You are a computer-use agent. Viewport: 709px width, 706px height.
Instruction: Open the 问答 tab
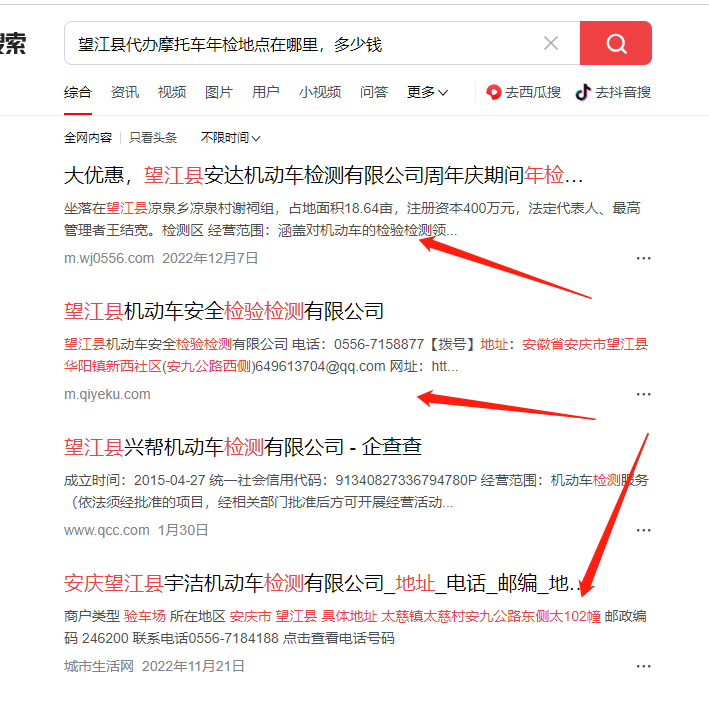coord(374,92)
